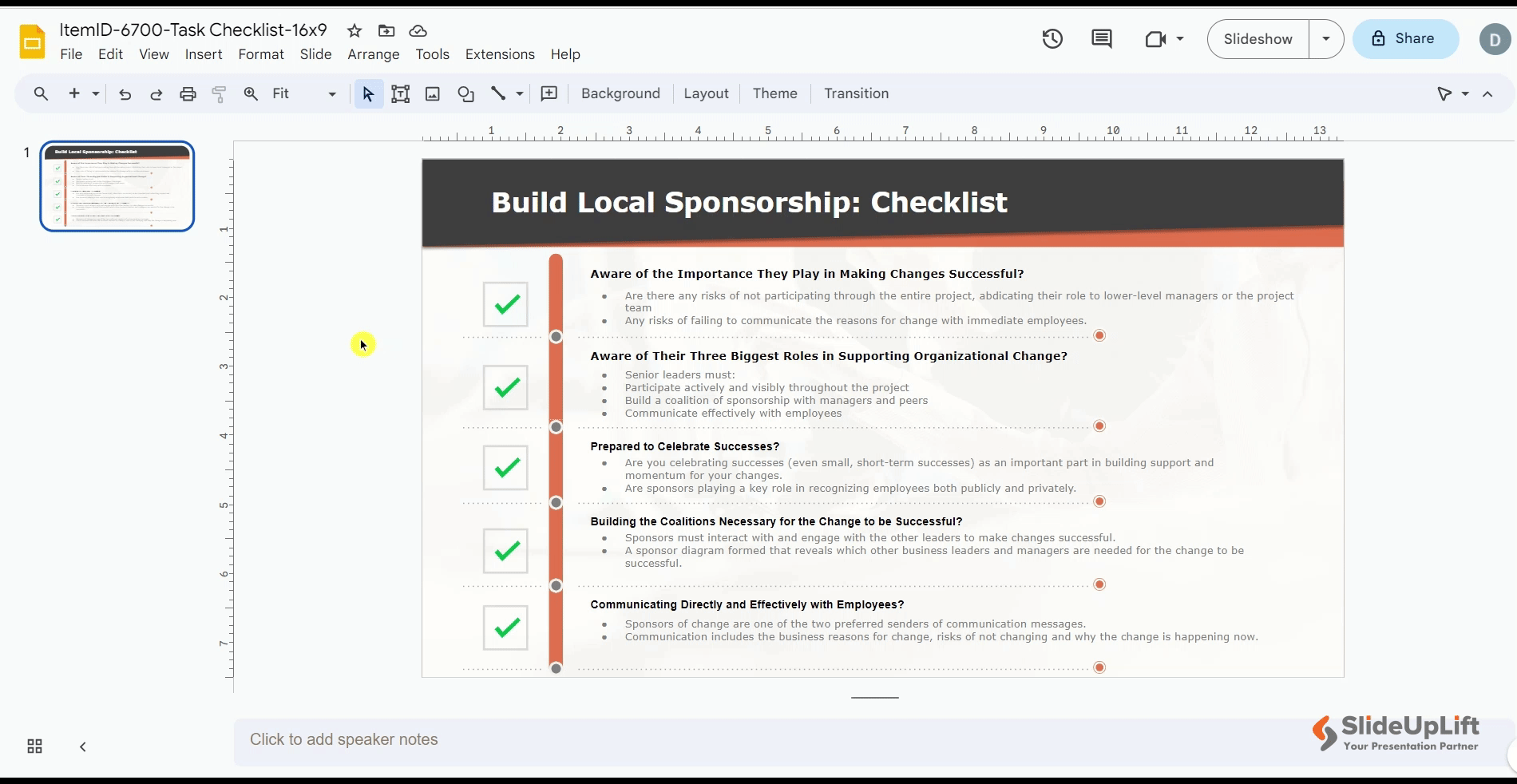Click the zoom magnifier tool
This screenshot has height=784, width=1517.
tap(251, 93)
